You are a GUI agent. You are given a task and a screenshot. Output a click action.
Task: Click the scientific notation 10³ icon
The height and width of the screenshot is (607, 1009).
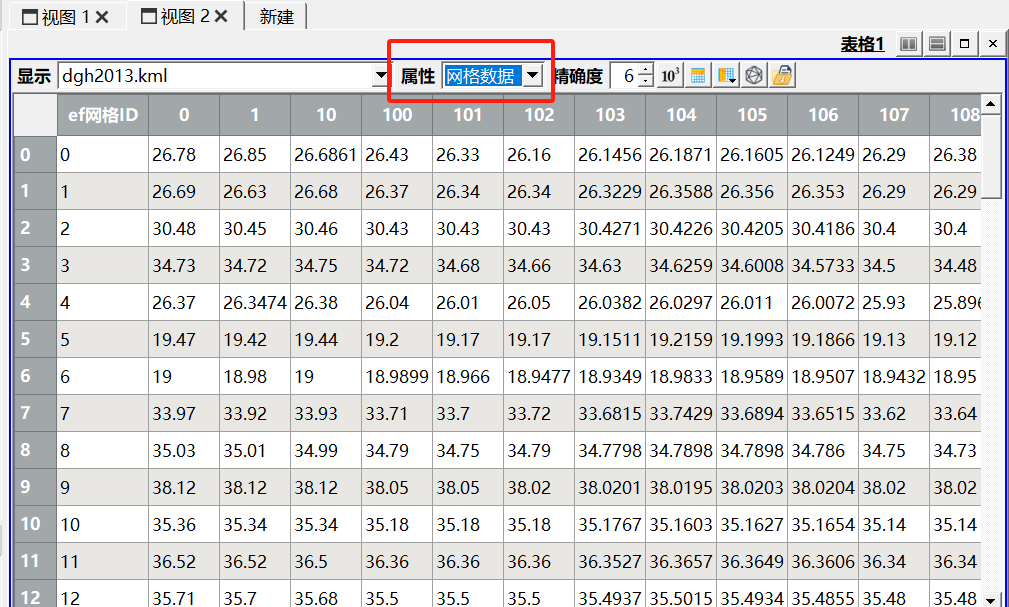click(671, 76)
